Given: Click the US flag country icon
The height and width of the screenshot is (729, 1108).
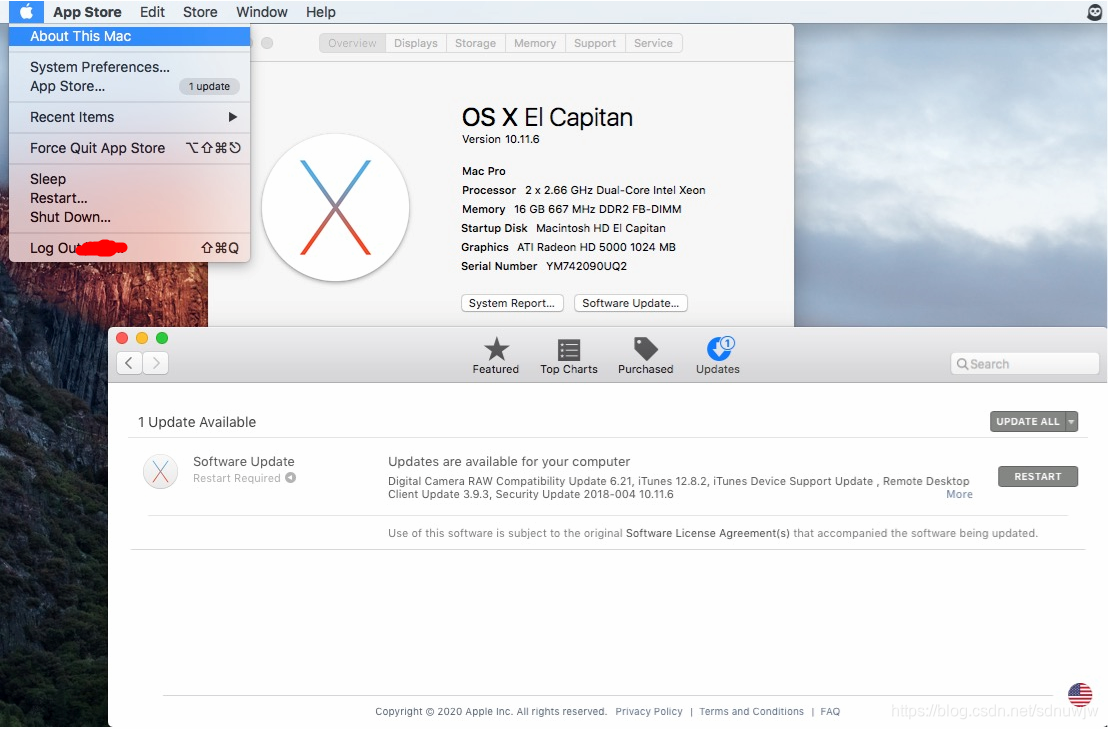Looking at the screenshot, I should point(1080,694).
